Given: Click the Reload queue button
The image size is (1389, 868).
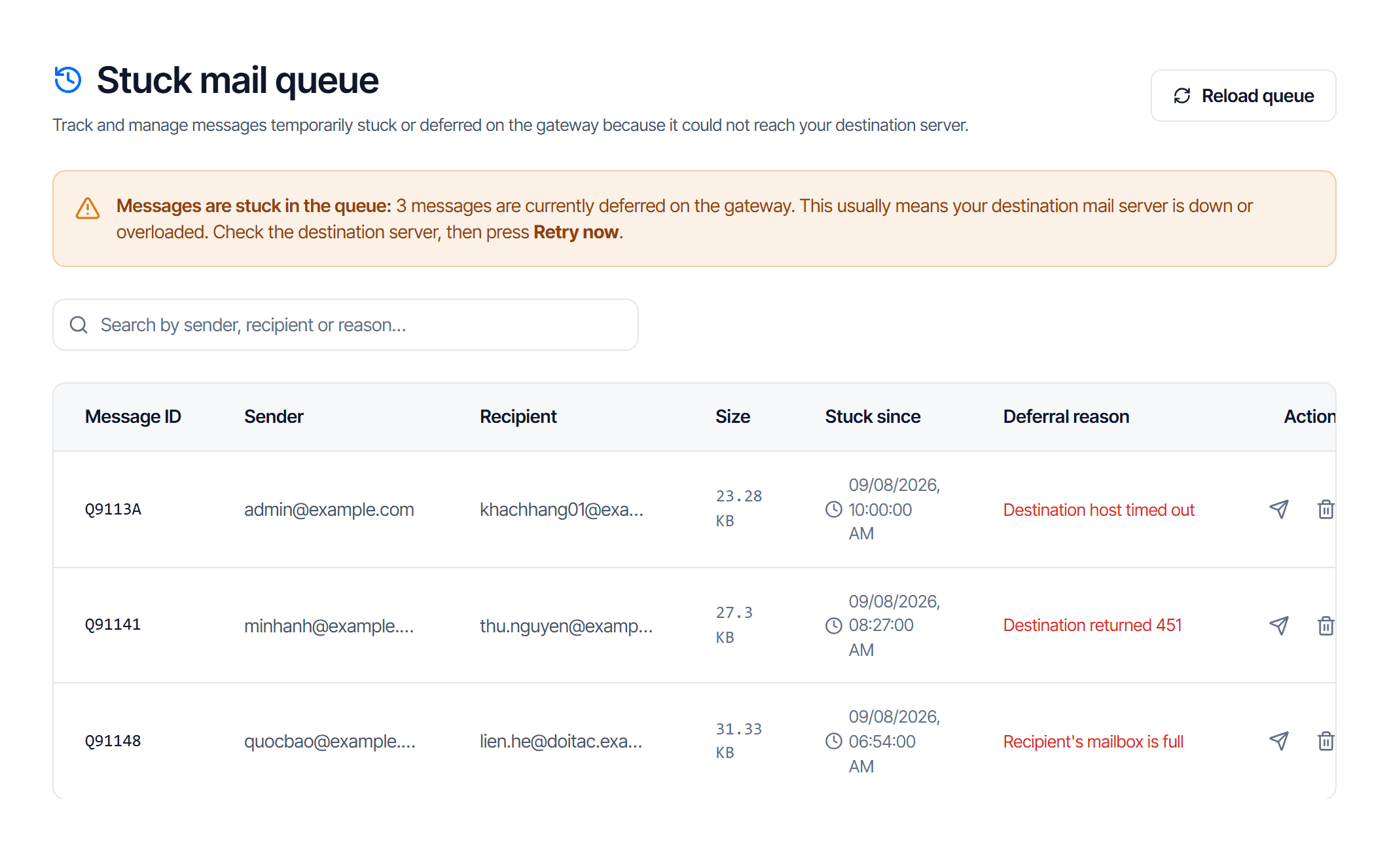Looking at the screenshot, I should click(x=1242, y=96).
